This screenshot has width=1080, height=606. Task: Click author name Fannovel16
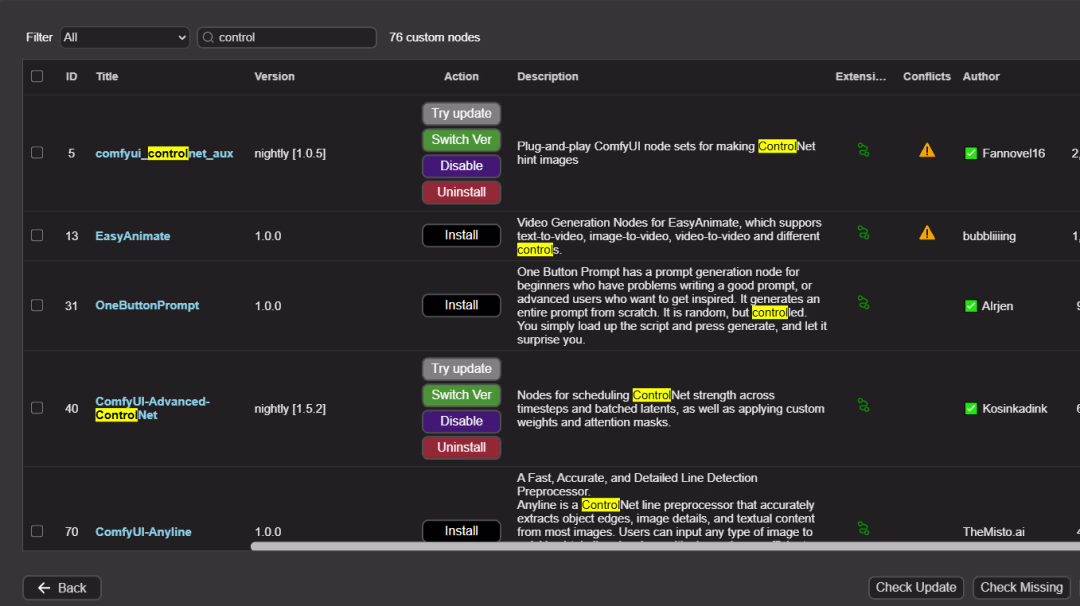point(1013,153)
